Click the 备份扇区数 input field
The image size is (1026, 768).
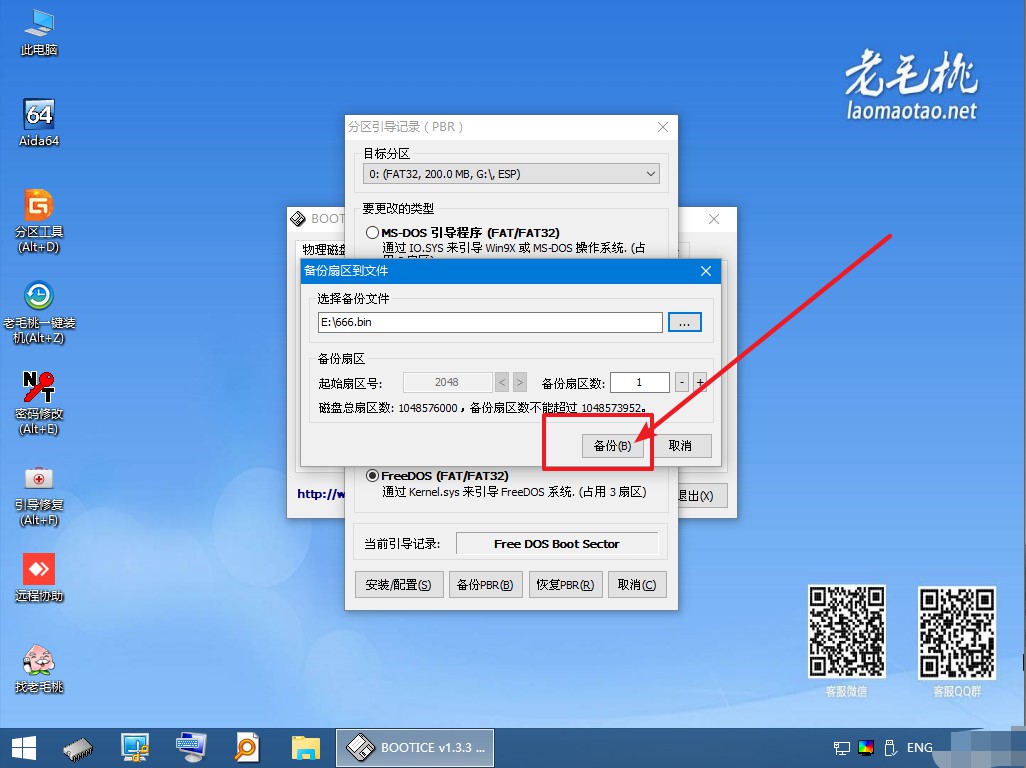[x=639, y=382]
